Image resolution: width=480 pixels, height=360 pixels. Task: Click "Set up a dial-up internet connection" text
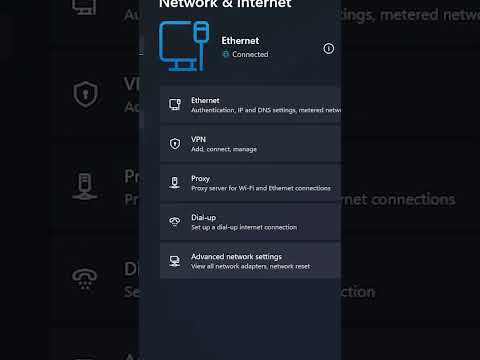pos(244,227)
